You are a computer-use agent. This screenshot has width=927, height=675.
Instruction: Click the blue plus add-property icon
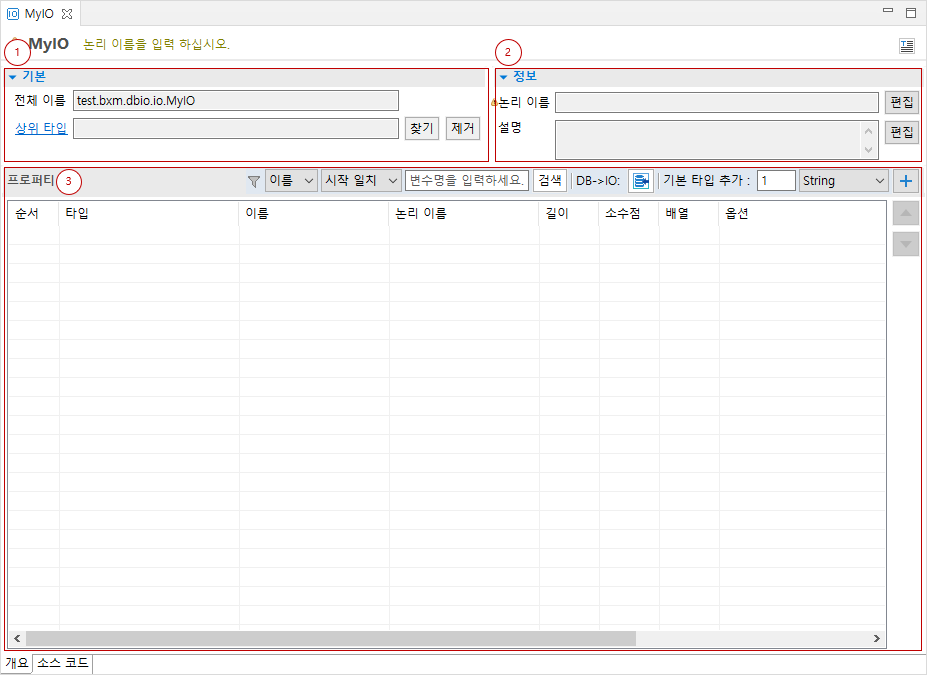click(906, 181)
